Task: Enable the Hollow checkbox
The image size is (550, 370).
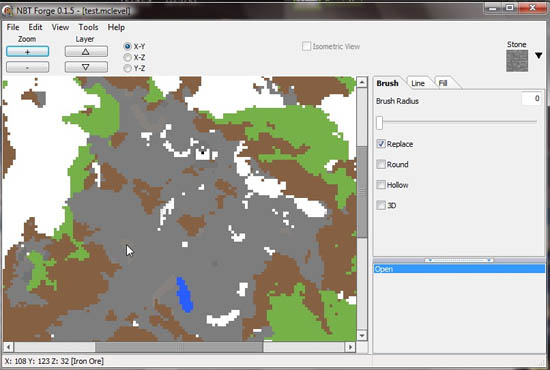Action: [x=381, y=185]
